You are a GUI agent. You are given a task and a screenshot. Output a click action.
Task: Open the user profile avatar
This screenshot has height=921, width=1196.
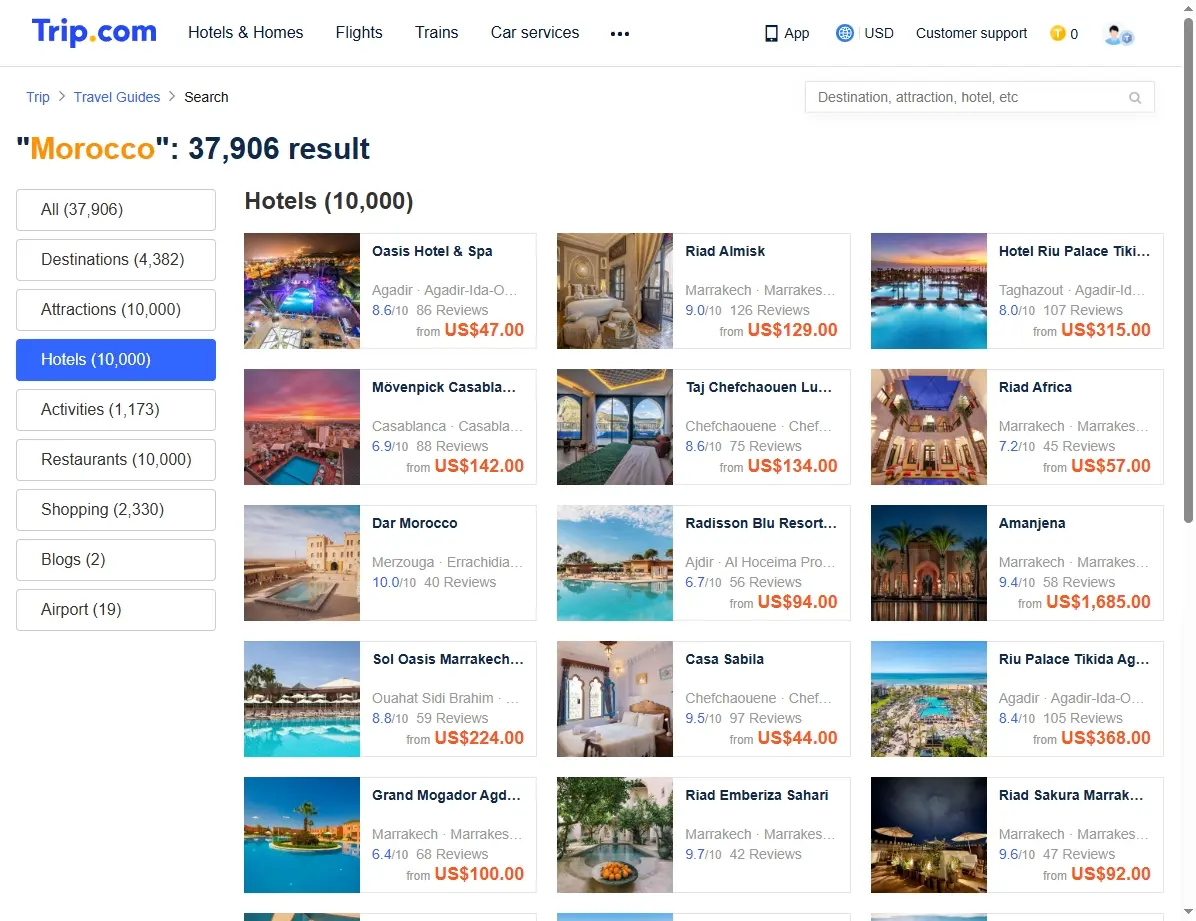1118,34
